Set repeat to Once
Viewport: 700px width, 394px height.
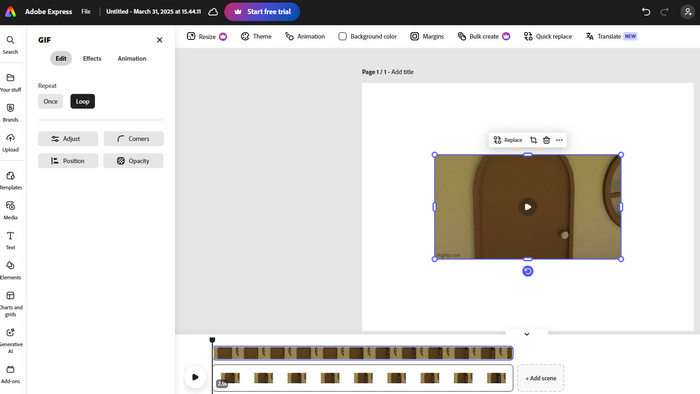pos(50,101)
